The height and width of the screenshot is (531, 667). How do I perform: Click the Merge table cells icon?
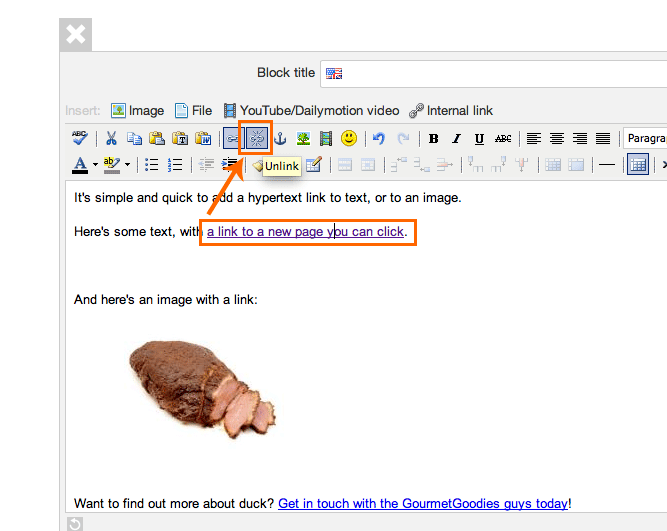576,165
